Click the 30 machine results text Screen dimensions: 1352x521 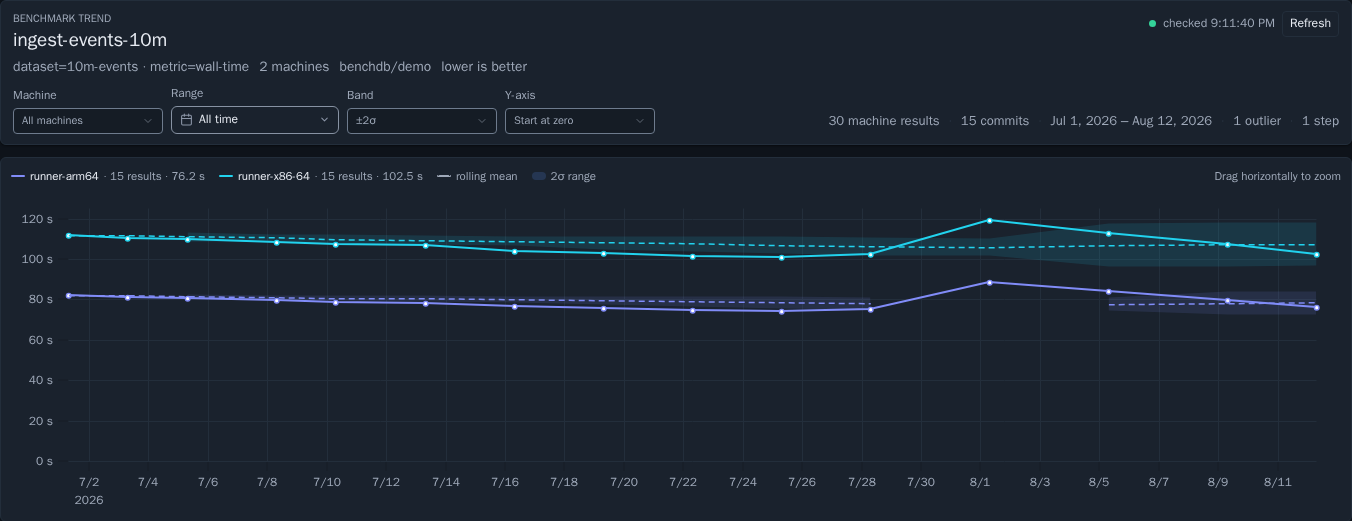pyautogui.click(x=884, y=120)
